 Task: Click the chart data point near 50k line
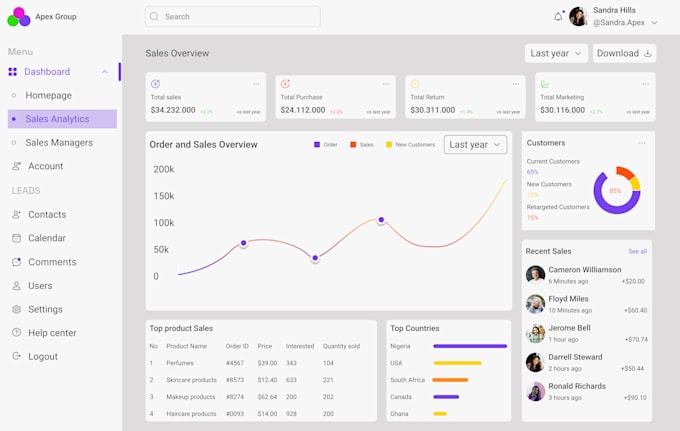(x=244, y=243)
